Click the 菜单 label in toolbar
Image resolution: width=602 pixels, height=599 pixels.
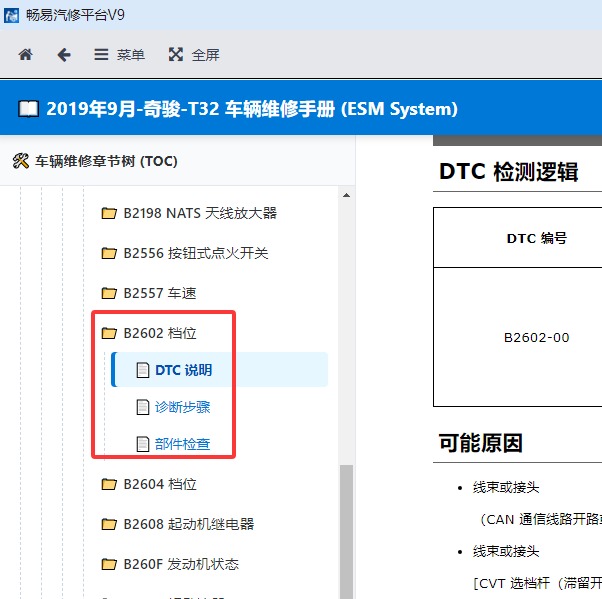131,55
